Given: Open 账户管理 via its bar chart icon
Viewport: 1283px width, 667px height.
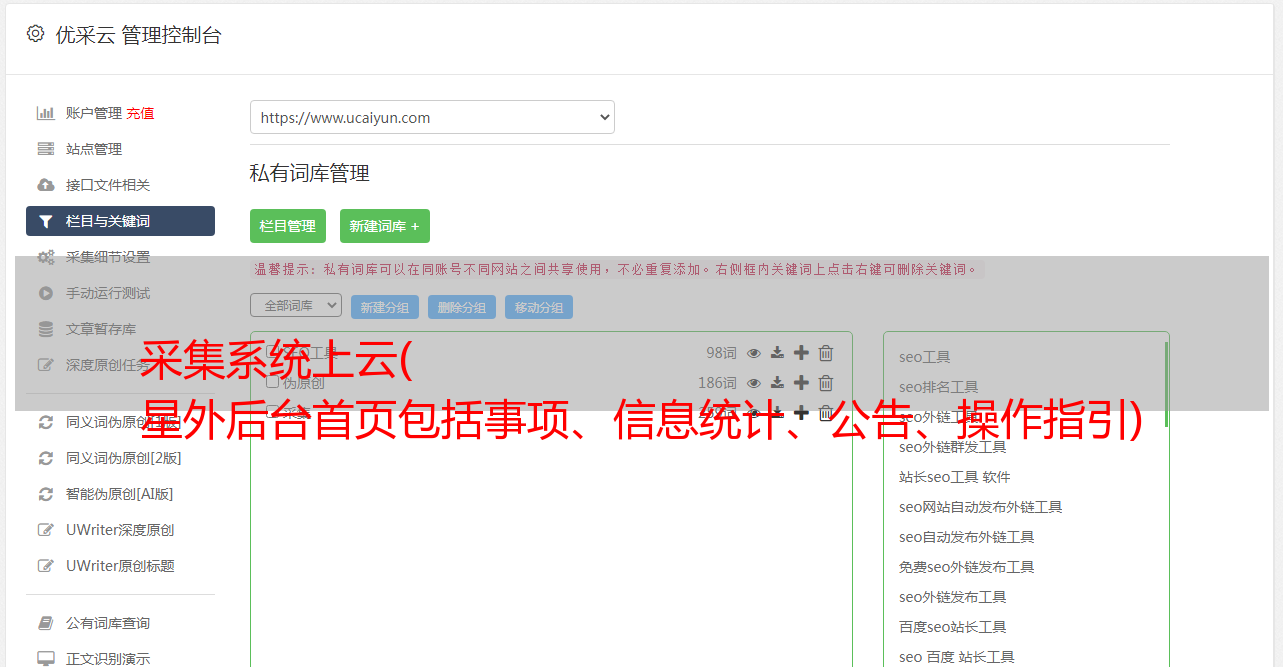Looking at the screenshot, I should coord(46,113).
